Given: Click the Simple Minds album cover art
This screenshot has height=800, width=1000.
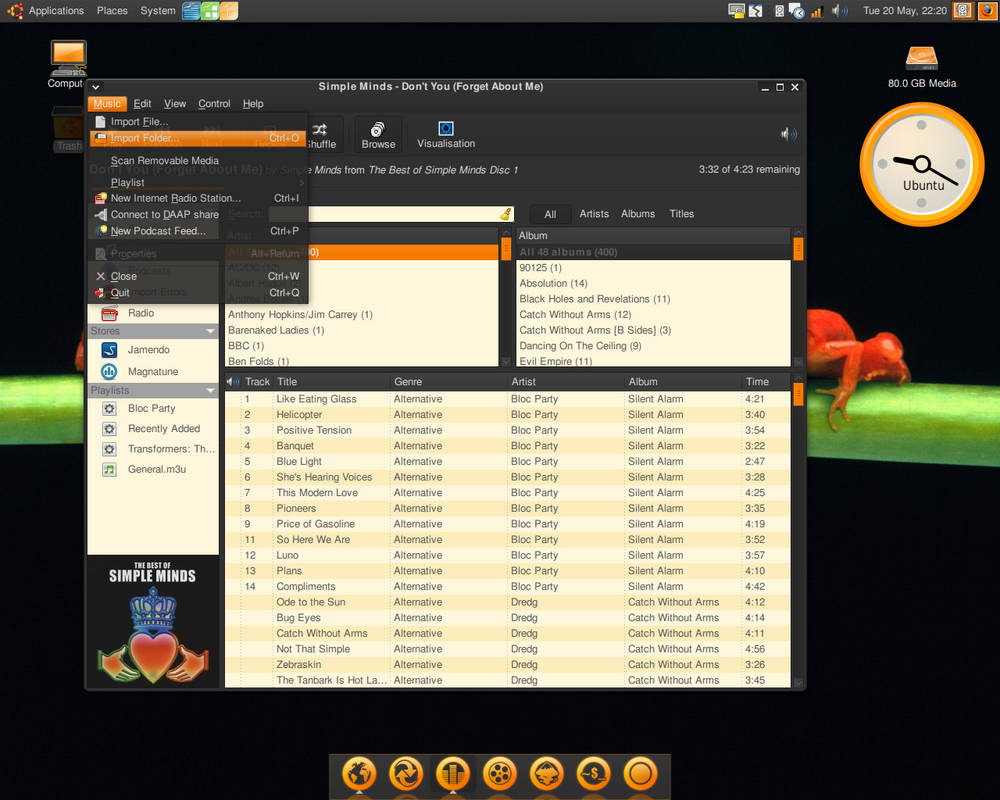Looking at the screenshot, I should 152,623.
